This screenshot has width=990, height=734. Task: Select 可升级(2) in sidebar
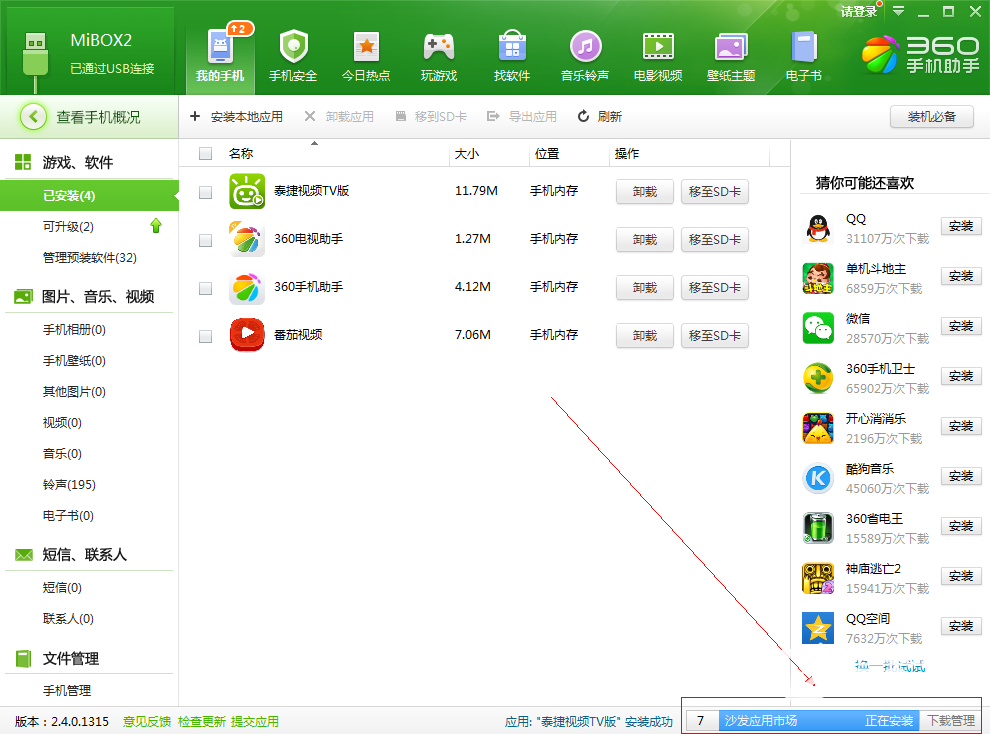(x=68, y=227)
